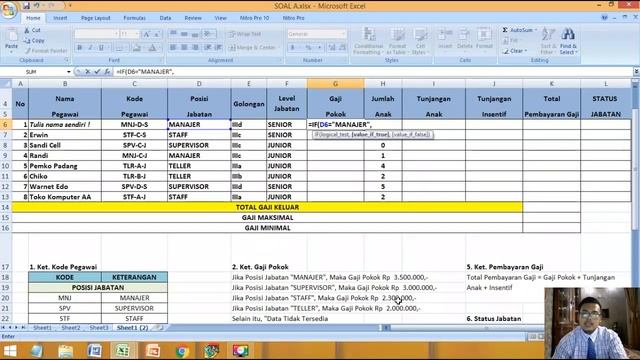
Task: Open the General number format dropdown
Action: 343,34
